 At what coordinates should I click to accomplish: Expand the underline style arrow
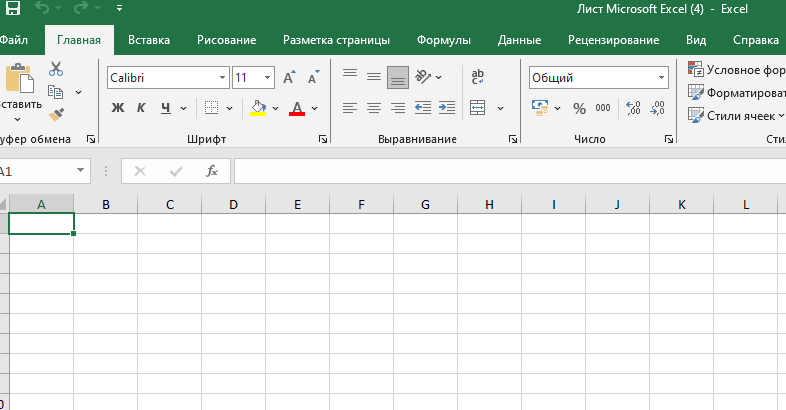point(183,108)
